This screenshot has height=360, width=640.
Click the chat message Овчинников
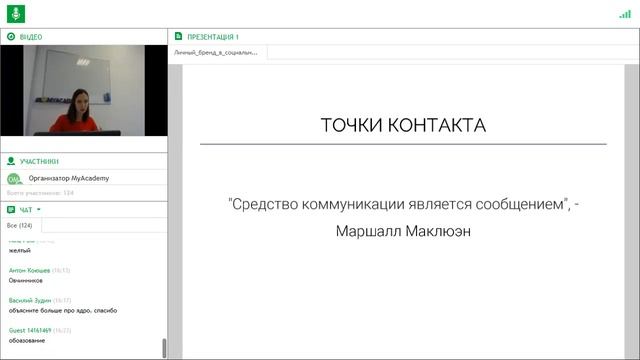pyautogui.click(x=26, y=280)
